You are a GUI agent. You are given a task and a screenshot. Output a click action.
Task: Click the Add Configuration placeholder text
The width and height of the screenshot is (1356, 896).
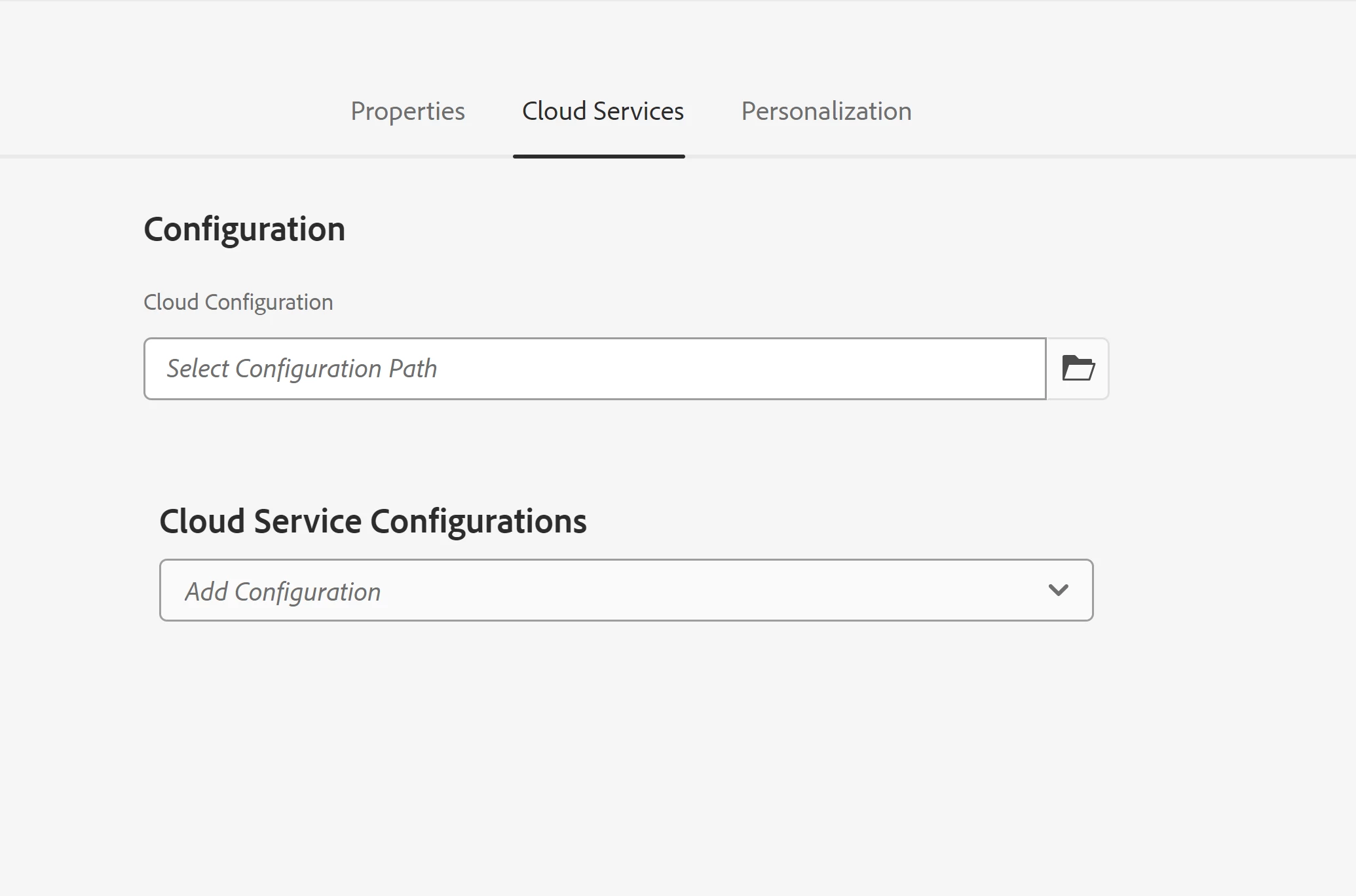(x=282, y=591)
